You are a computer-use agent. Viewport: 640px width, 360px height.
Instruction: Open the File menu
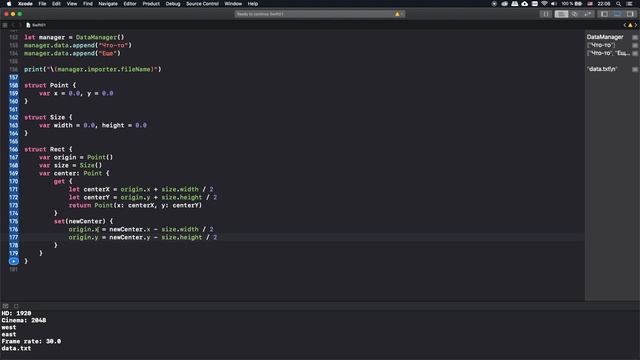click(42, 4)
